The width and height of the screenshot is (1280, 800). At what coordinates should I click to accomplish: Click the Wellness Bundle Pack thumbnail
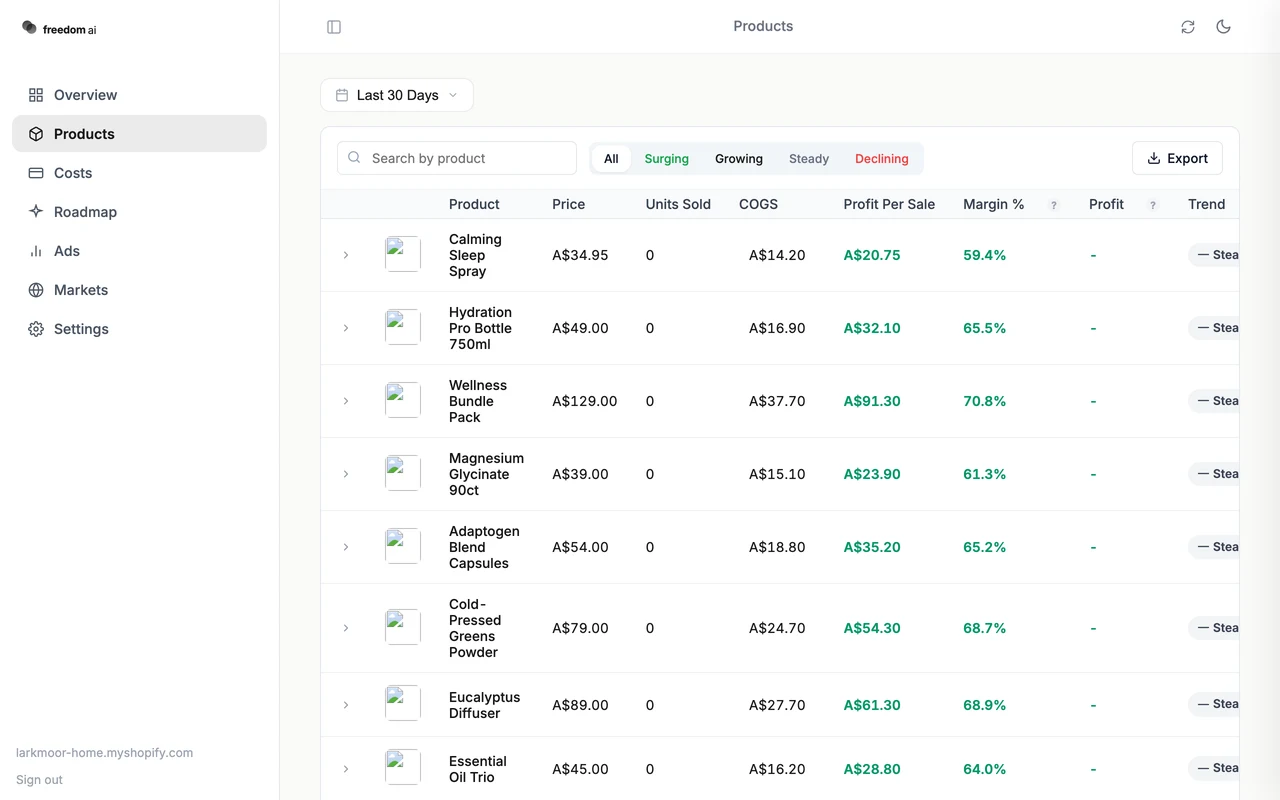pyautogui.click(x=403, y=400)
